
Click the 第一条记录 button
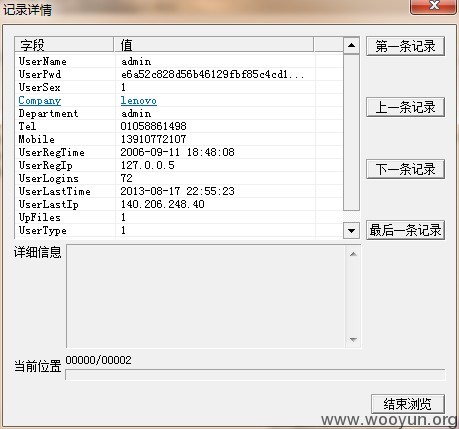(405, 46)
